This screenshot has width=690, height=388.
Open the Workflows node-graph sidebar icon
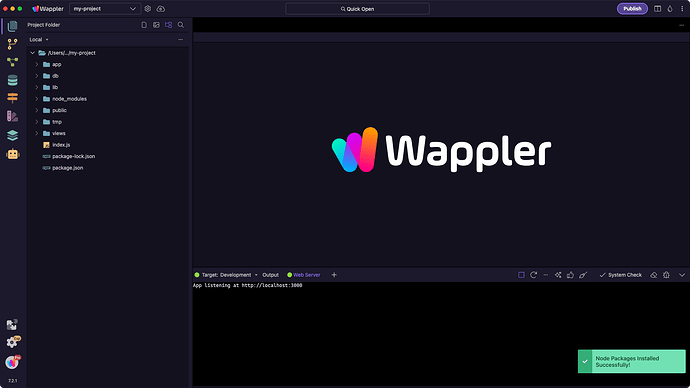12,62
